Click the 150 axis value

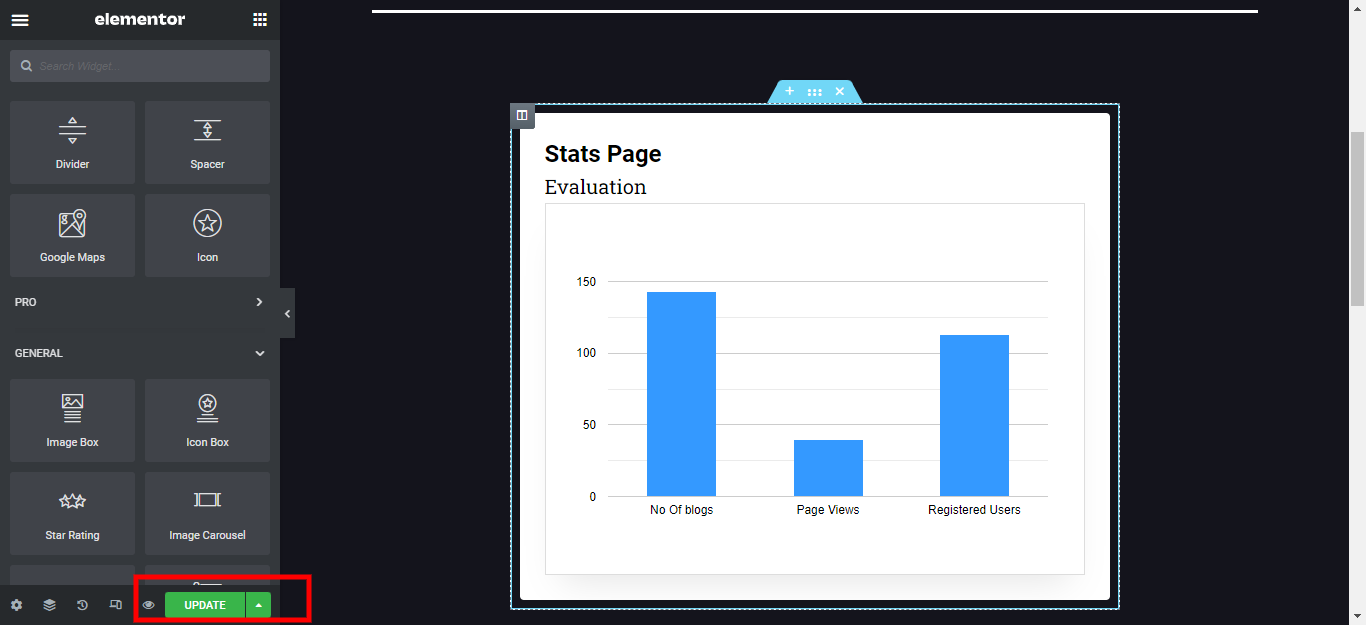pyautogui.click(x=586, y=282)
